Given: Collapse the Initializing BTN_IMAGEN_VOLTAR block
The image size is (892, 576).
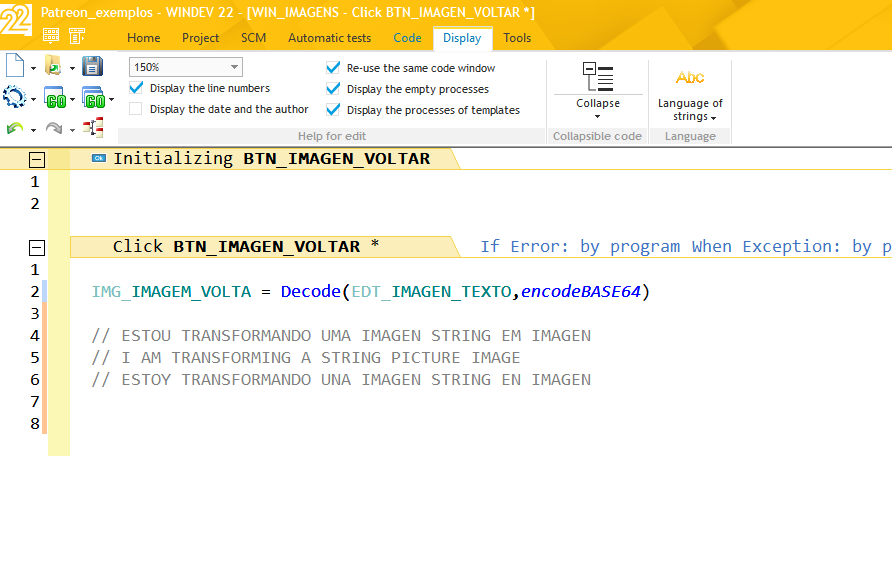Looking at the screenshot, I should click(x=36, y=158).
